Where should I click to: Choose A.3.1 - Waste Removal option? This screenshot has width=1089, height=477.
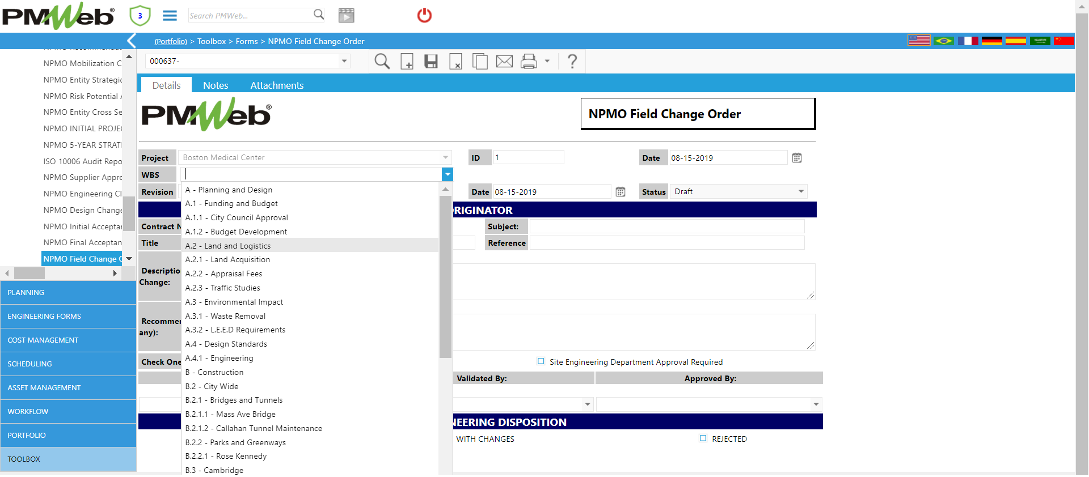[310, 316]
